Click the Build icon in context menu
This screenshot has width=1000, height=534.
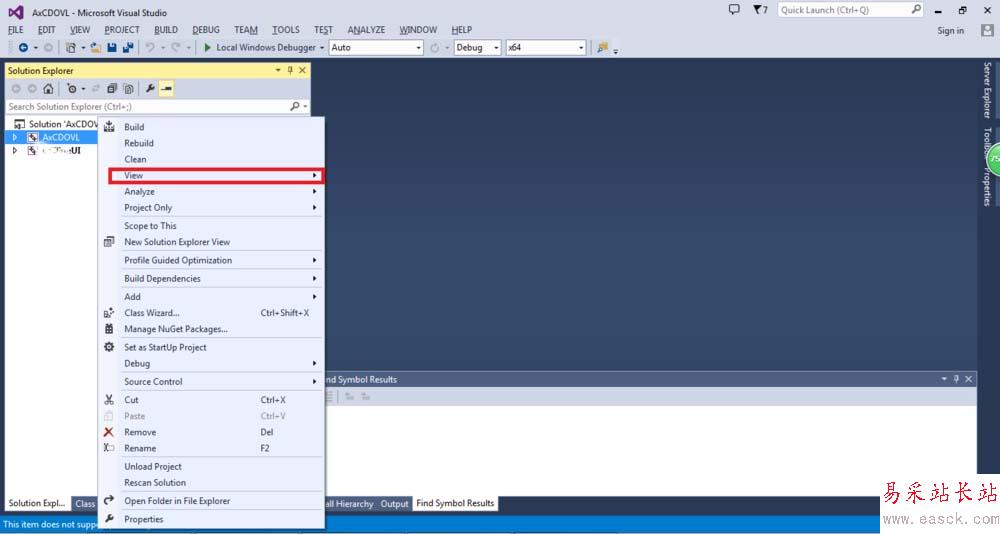point(109,126)
